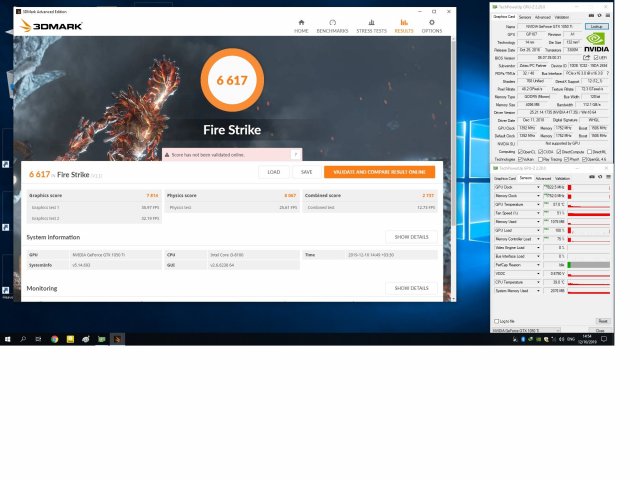Viewport: 640px width, 480px height.
Task: Open Validation tab in upper GPU-Z window
Action: click(x=562, y=17)
